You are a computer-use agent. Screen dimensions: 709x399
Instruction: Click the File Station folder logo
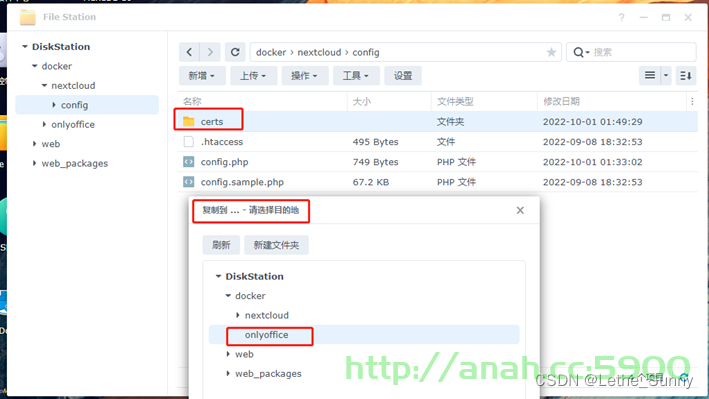pyautogui.click(x=28, y=17)
